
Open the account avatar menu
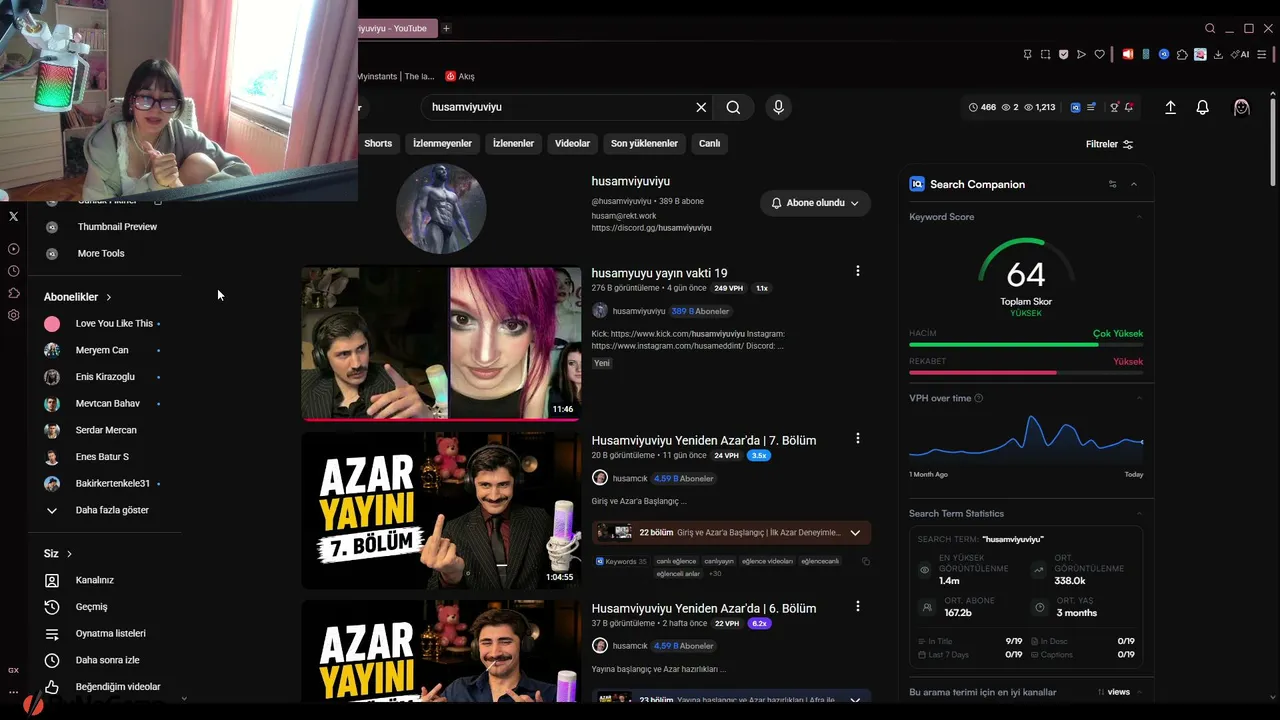click(1242, 107)
